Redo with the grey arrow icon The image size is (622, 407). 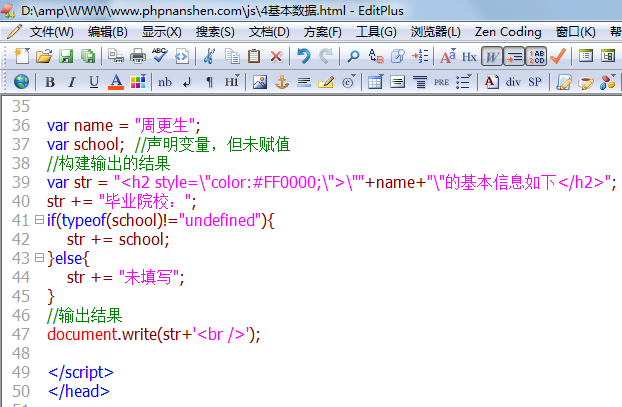pos(326,56)
